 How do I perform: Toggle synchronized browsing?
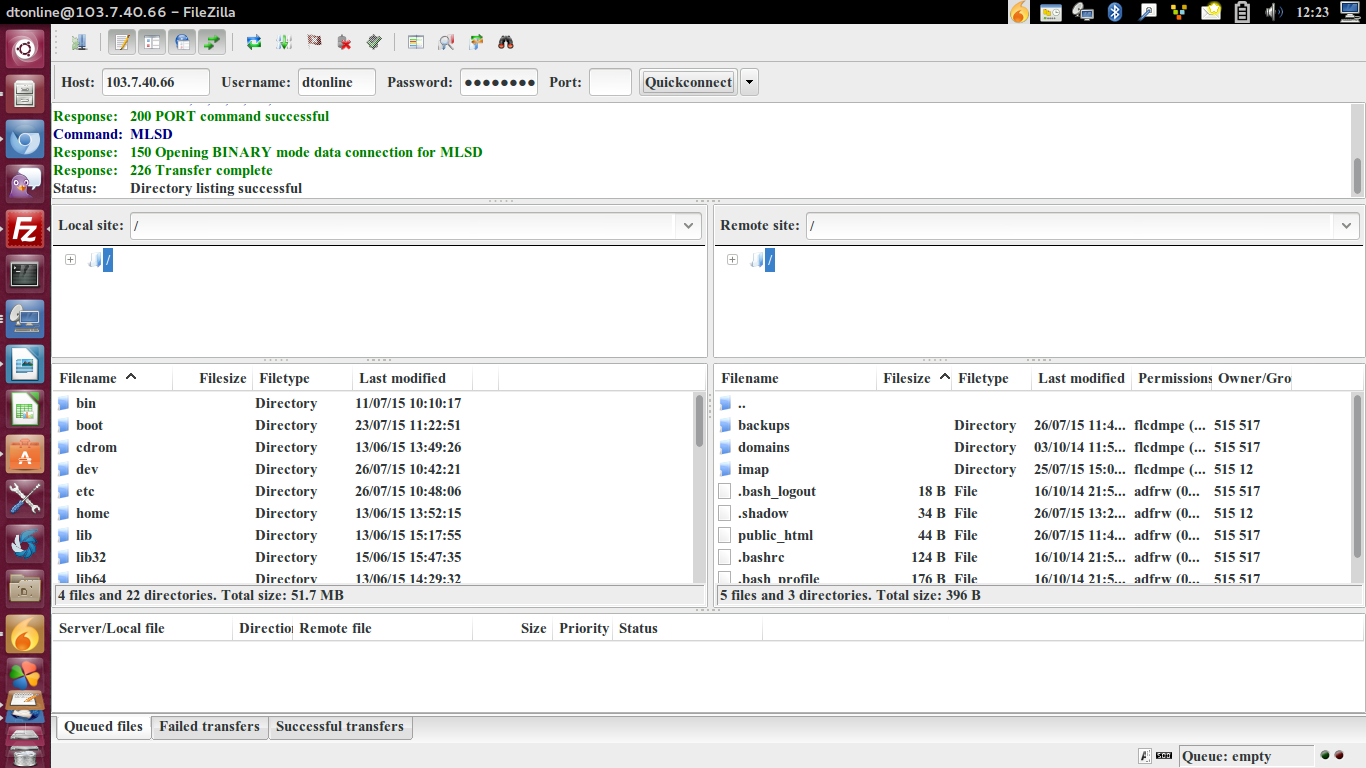coord(476,42)
